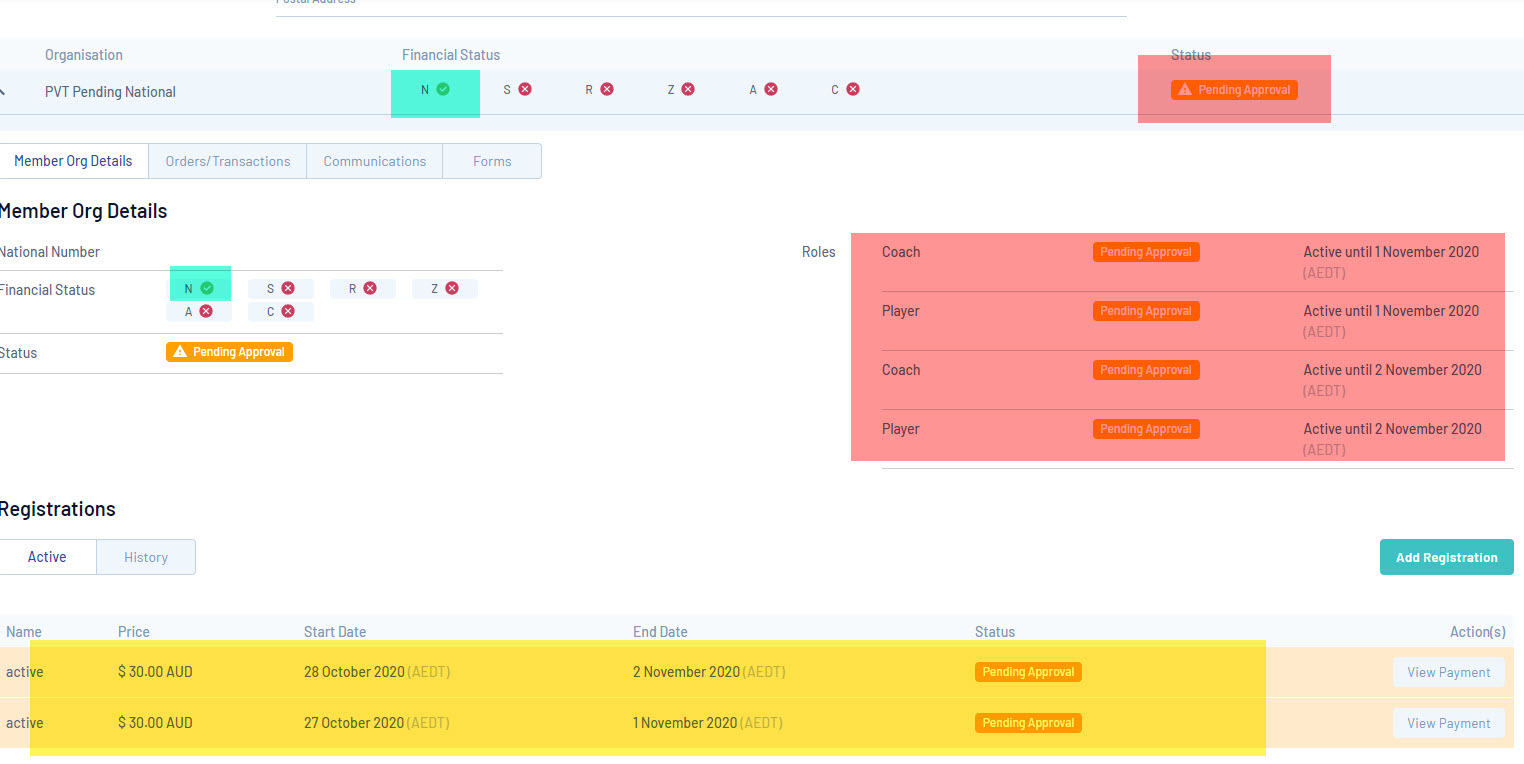Click the green N check icon in organisation row

click(x=443, y=89)
